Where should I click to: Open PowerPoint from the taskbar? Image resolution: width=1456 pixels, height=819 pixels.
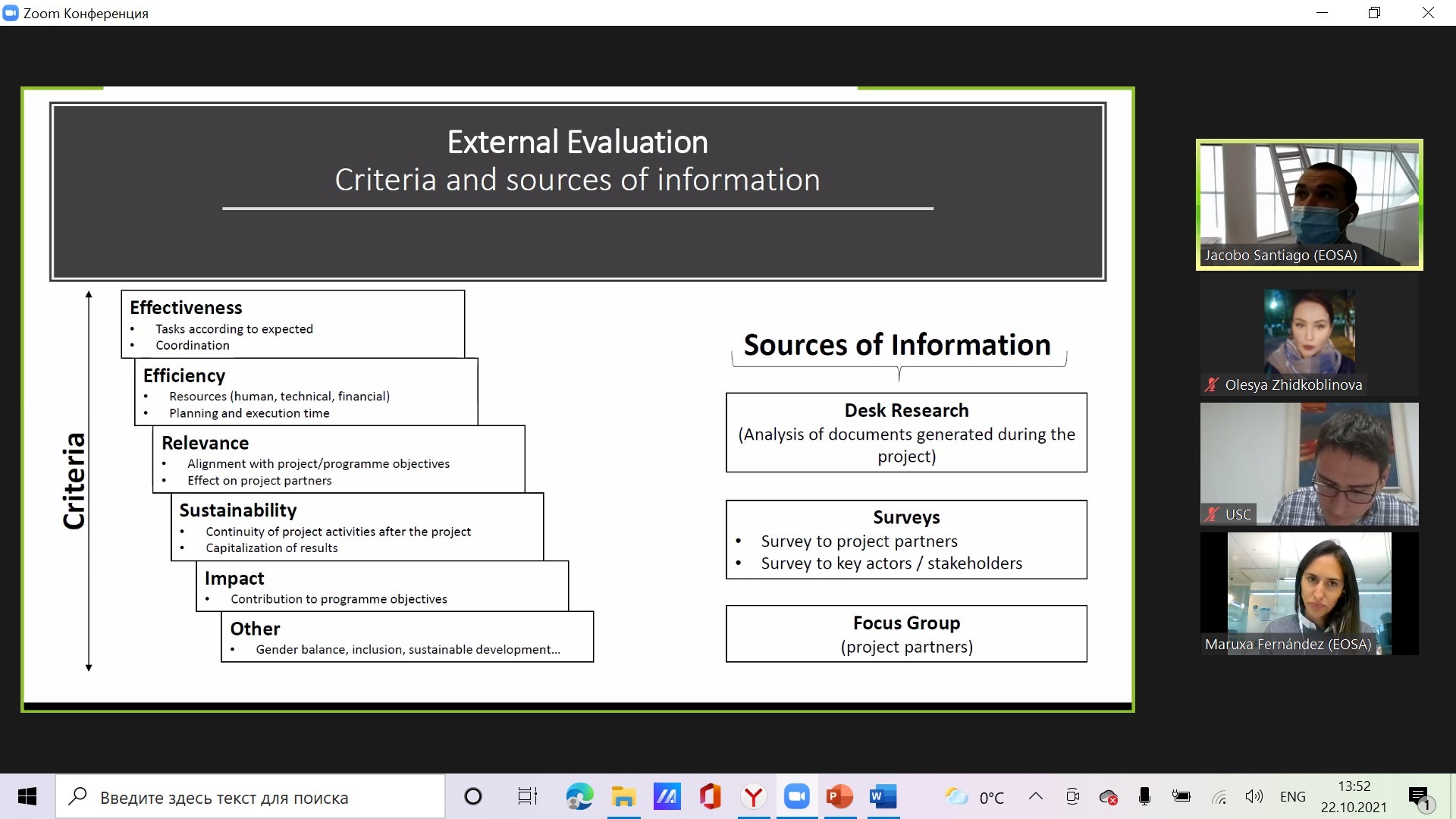pyautogui.click(x=839, y=797)
